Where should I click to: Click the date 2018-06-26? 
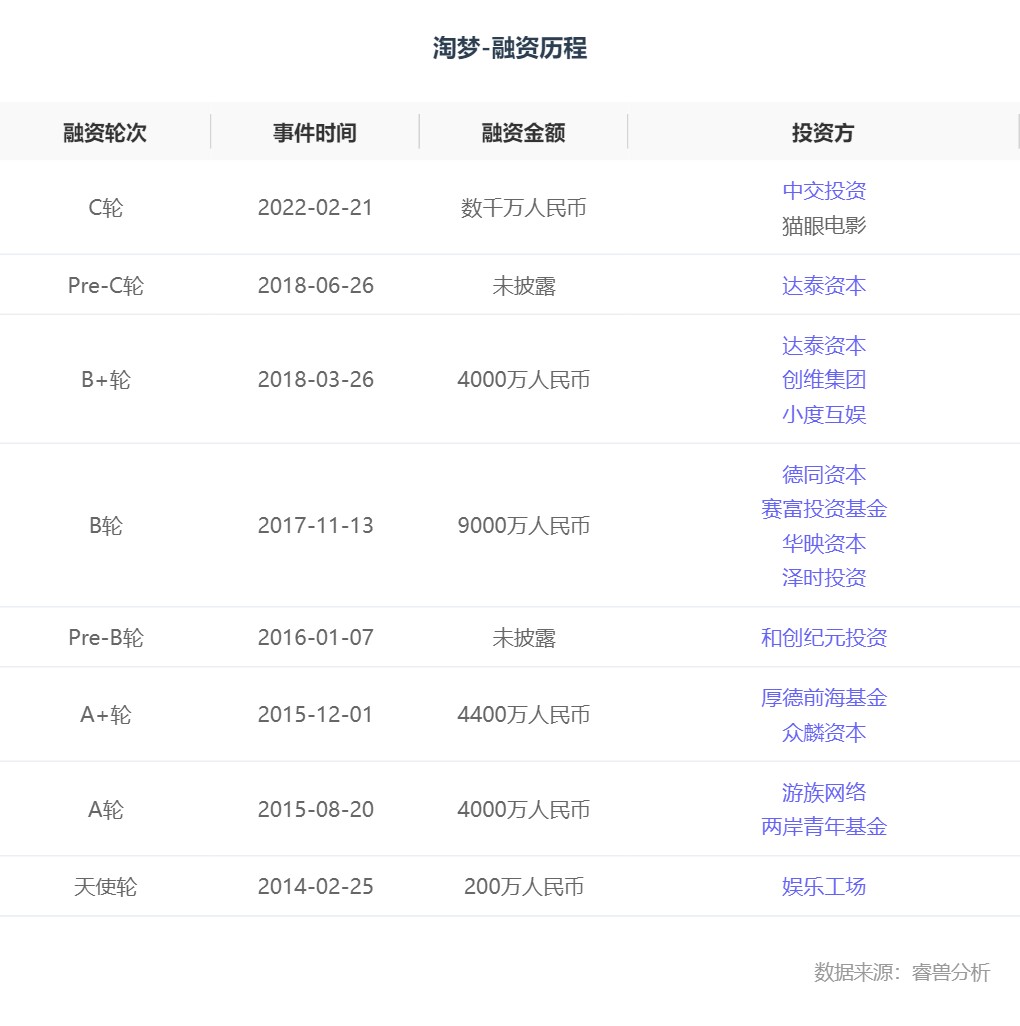click(x=315, y=285)
